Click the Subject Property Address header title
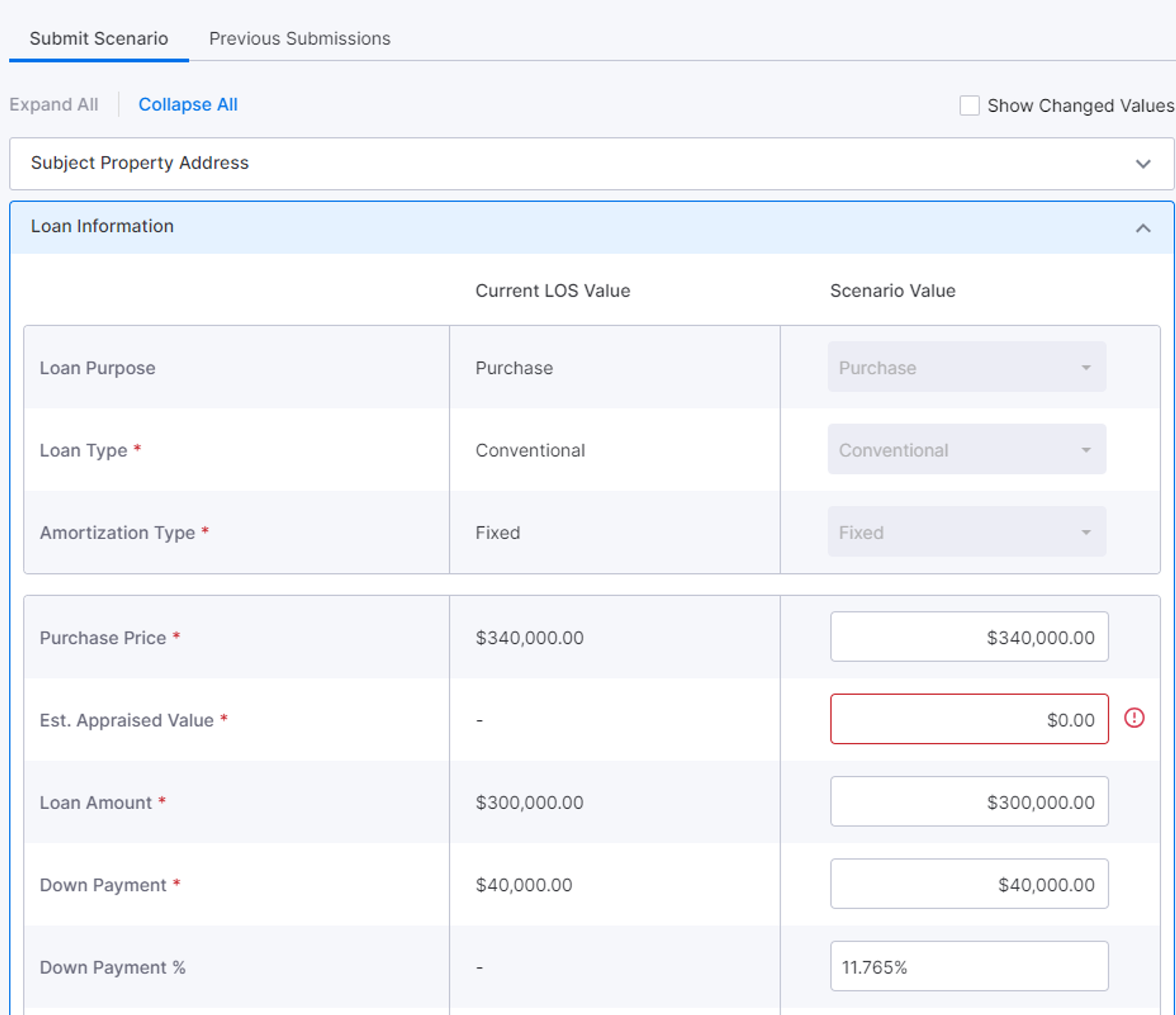Screen dimensions: 1176x1015 (140, 163)
